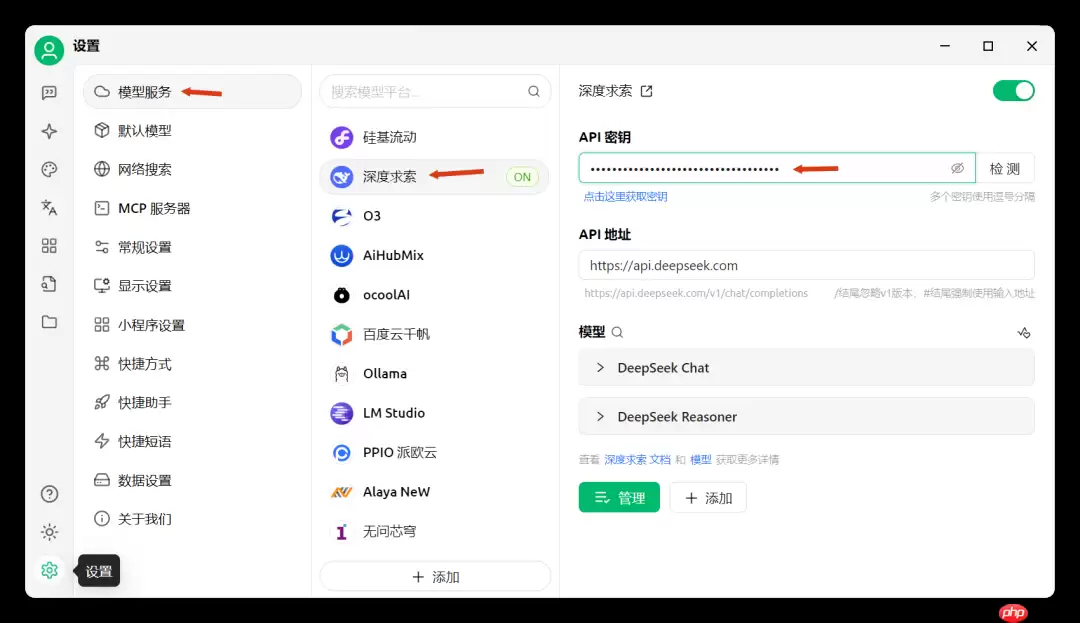The height and width of the screenshot is (623, 1080).
Task: Click the AI assistants sparkle icon in sidebar
Action: pyautogui.click(x=49, y=130)
